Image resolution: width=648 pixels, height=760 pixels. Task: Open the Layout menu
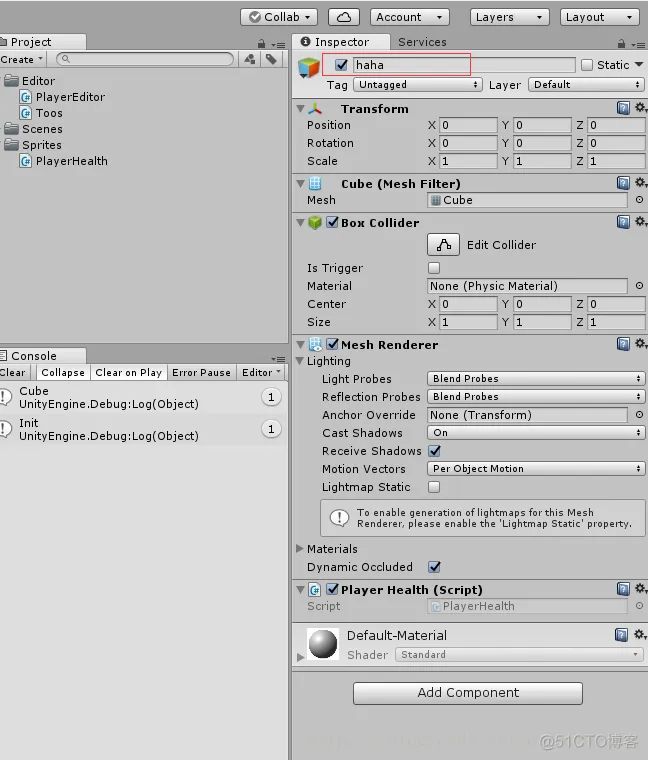(600, 17)
